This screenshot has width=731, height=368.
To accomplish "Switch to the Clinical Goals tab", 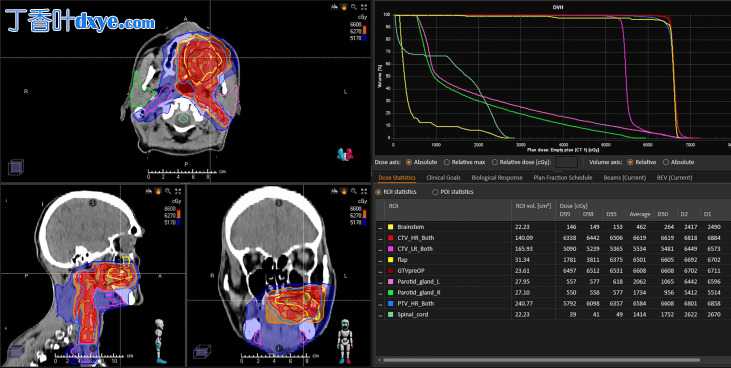I will [443, 178].
